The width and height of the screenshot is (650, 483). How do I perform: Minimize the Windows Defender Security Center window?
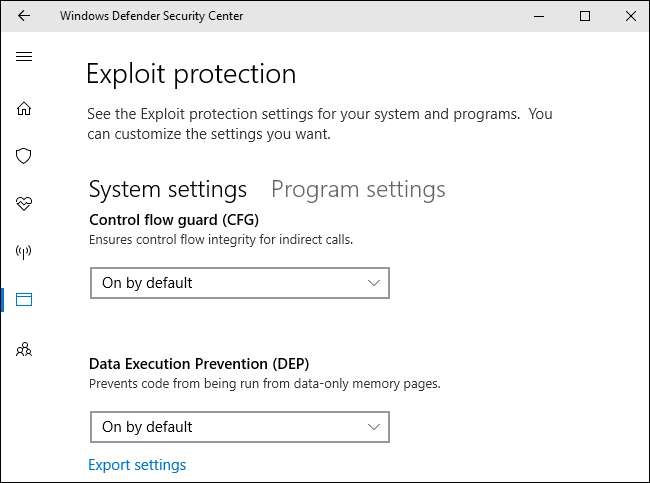click(x=540, y=16)
